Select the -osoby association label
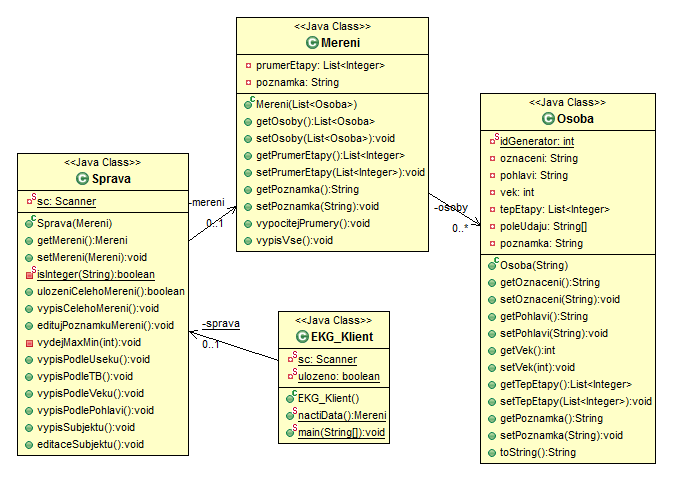The height and width of the screenshot is (480, 673). point(451,207)
